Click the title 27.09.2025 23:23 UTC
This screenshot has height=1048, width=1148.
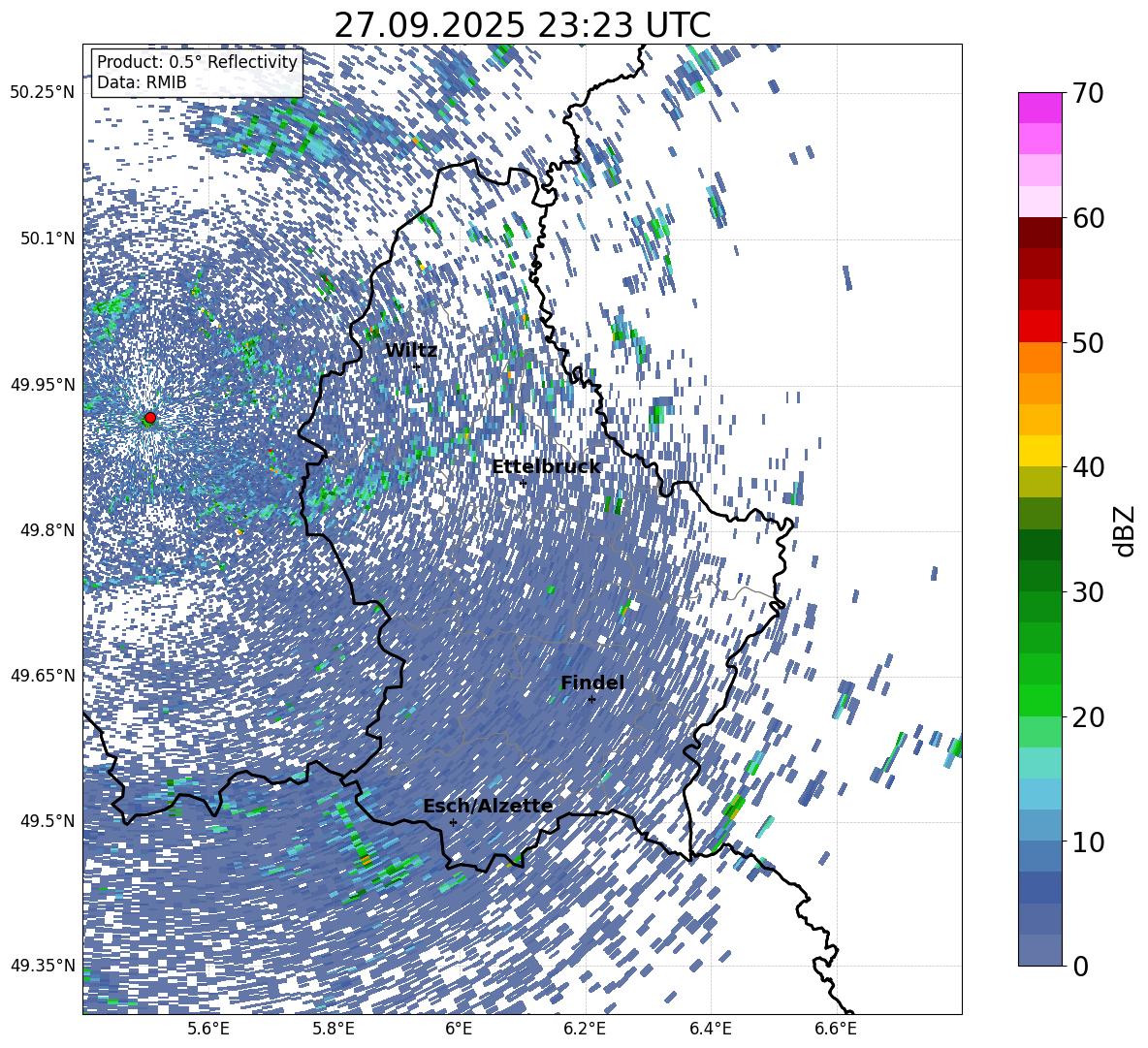(x=522, y=26)
